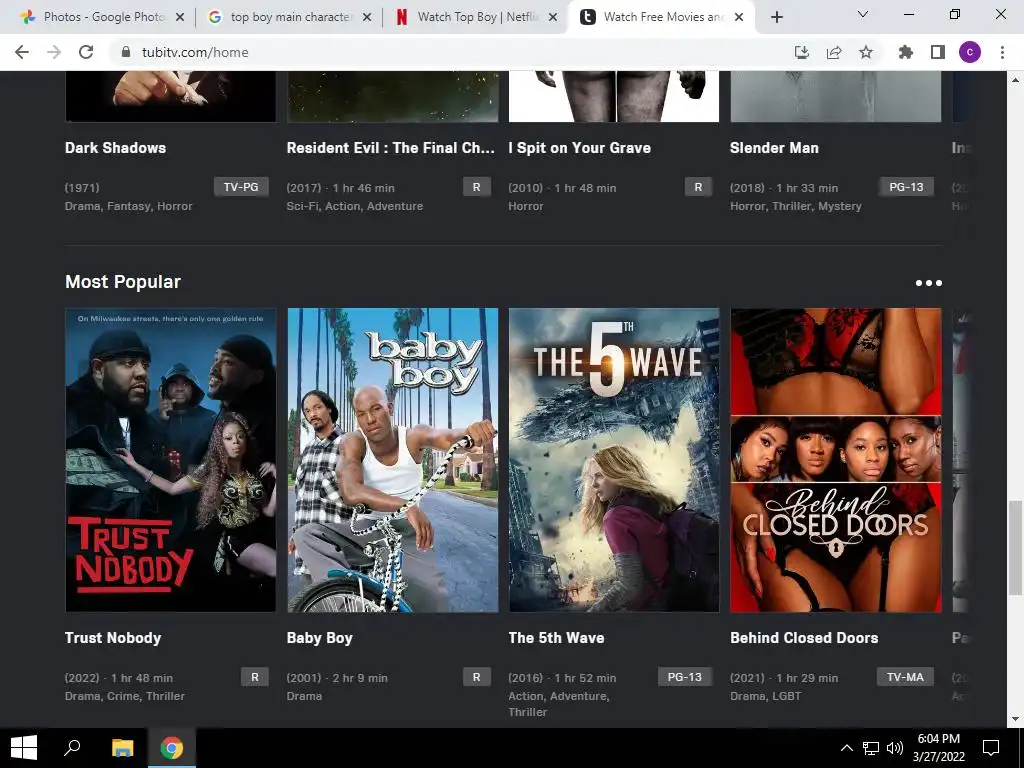The height and width of the screenshot is (768, 1024).
Task: Click the Baby Boy title link
Action: [x=319, y=638]
